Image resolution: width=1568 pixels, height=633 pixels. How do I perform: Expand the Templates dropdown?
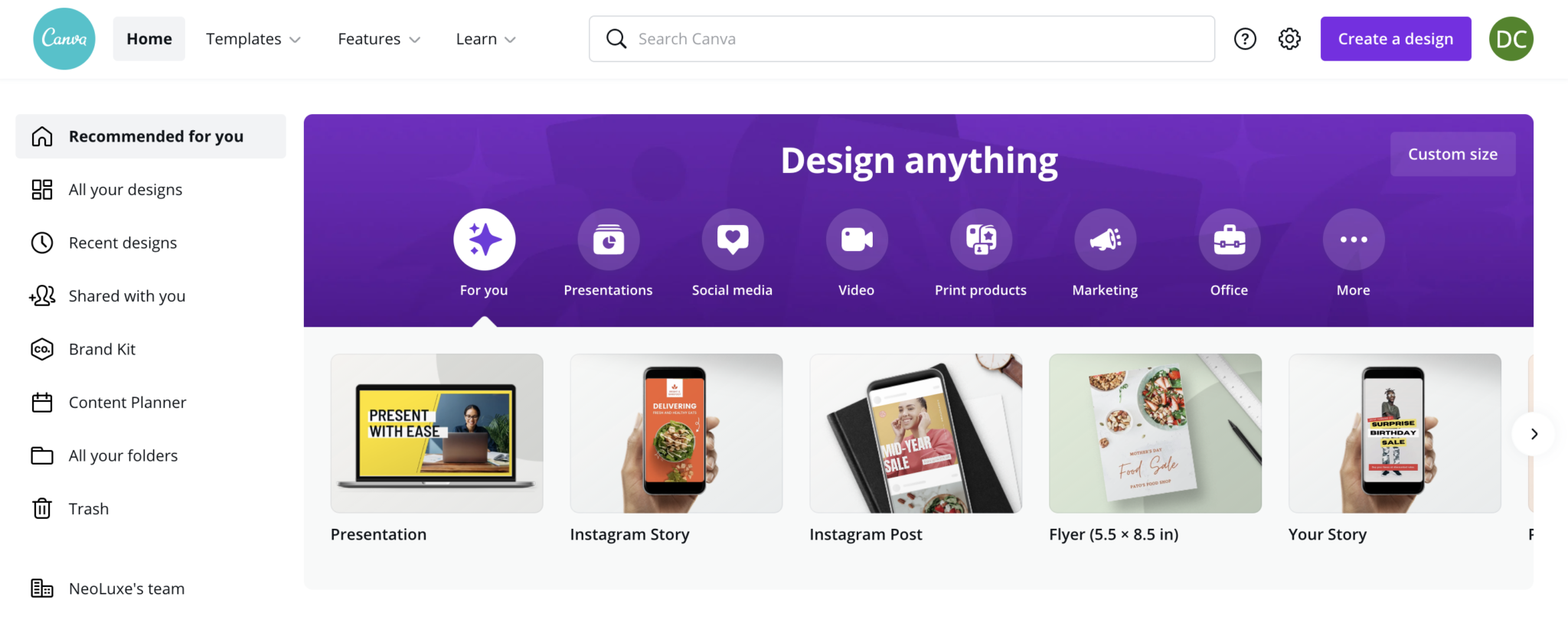click(253, 38)
